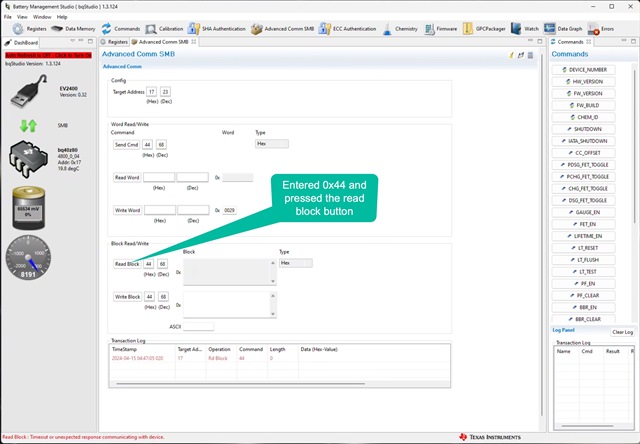Run the PF_CLEAR command

click(584, 295)
